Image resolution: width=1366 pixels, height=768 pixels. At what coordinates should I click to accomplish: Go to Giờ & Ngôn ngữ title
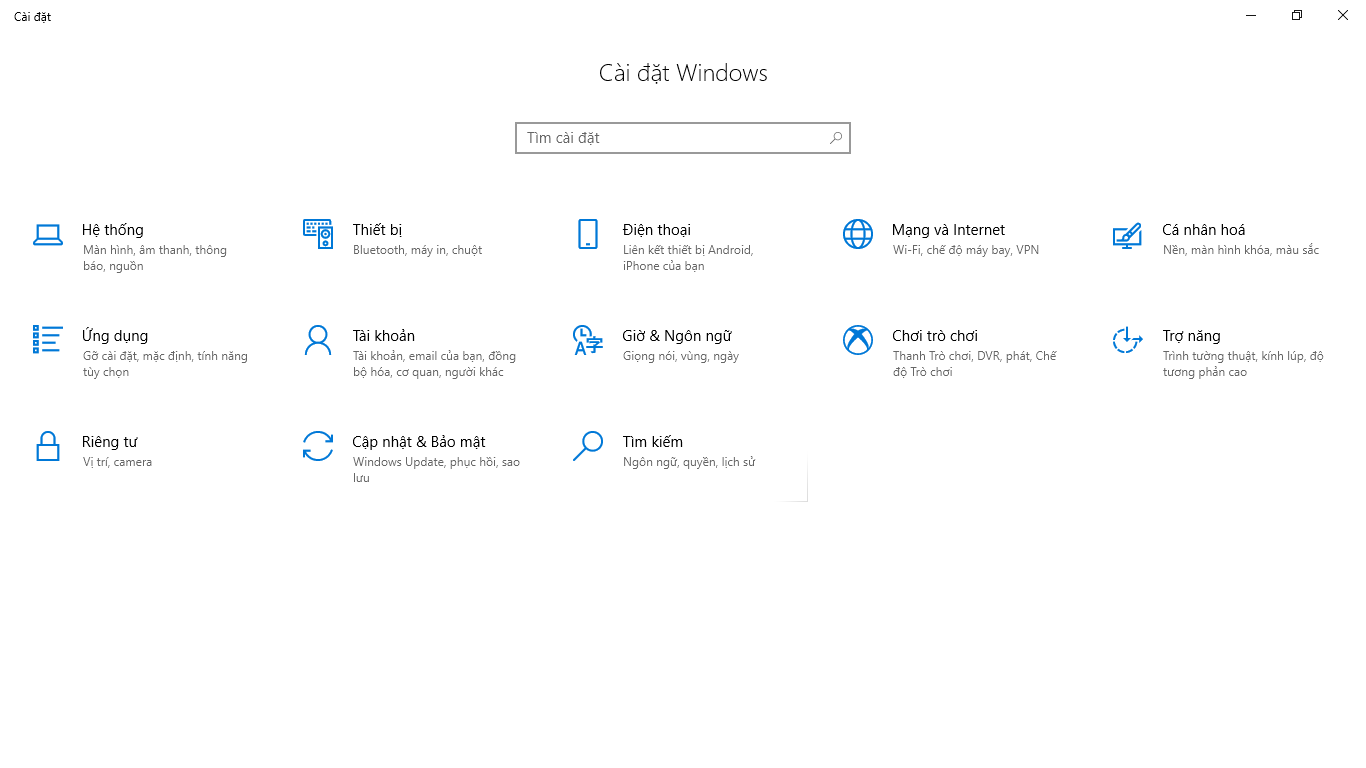point(677,336)
